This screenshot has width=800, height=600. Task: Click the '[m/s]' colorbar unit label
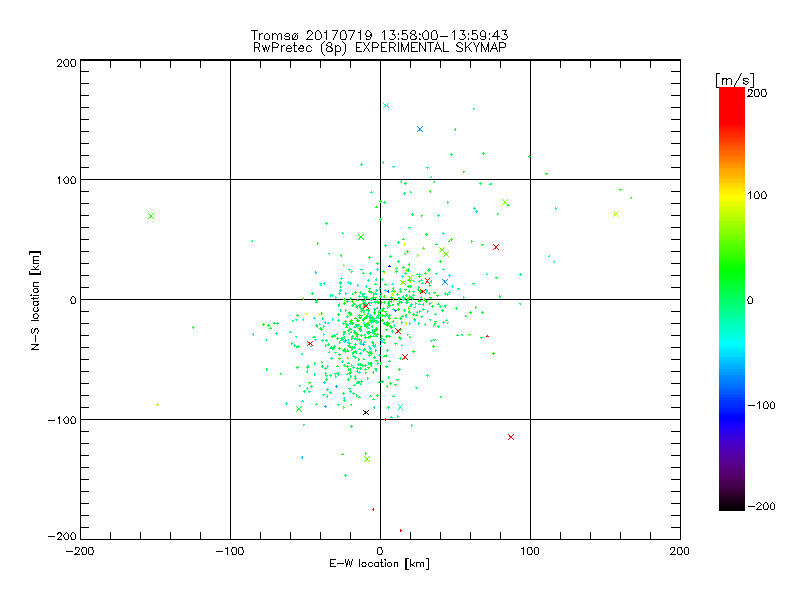(x=735, y=80)
